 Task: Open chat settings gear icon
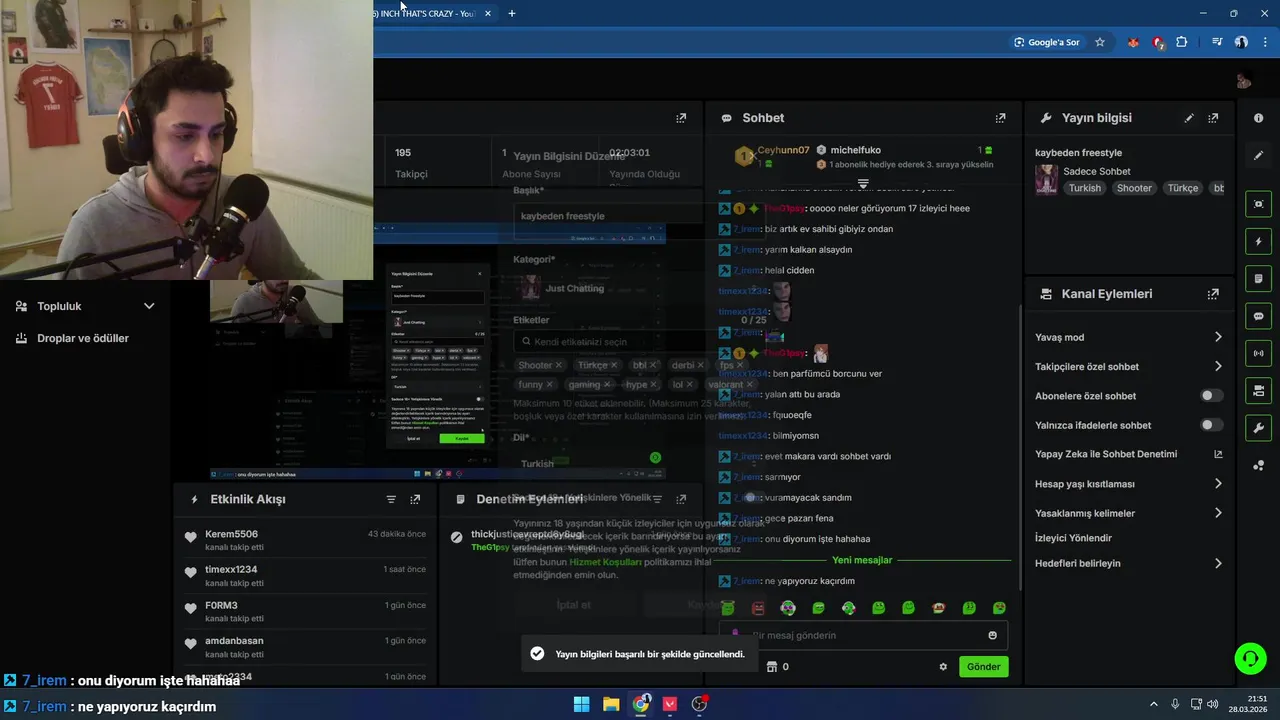pyautogui.click(x=943, y=667)
